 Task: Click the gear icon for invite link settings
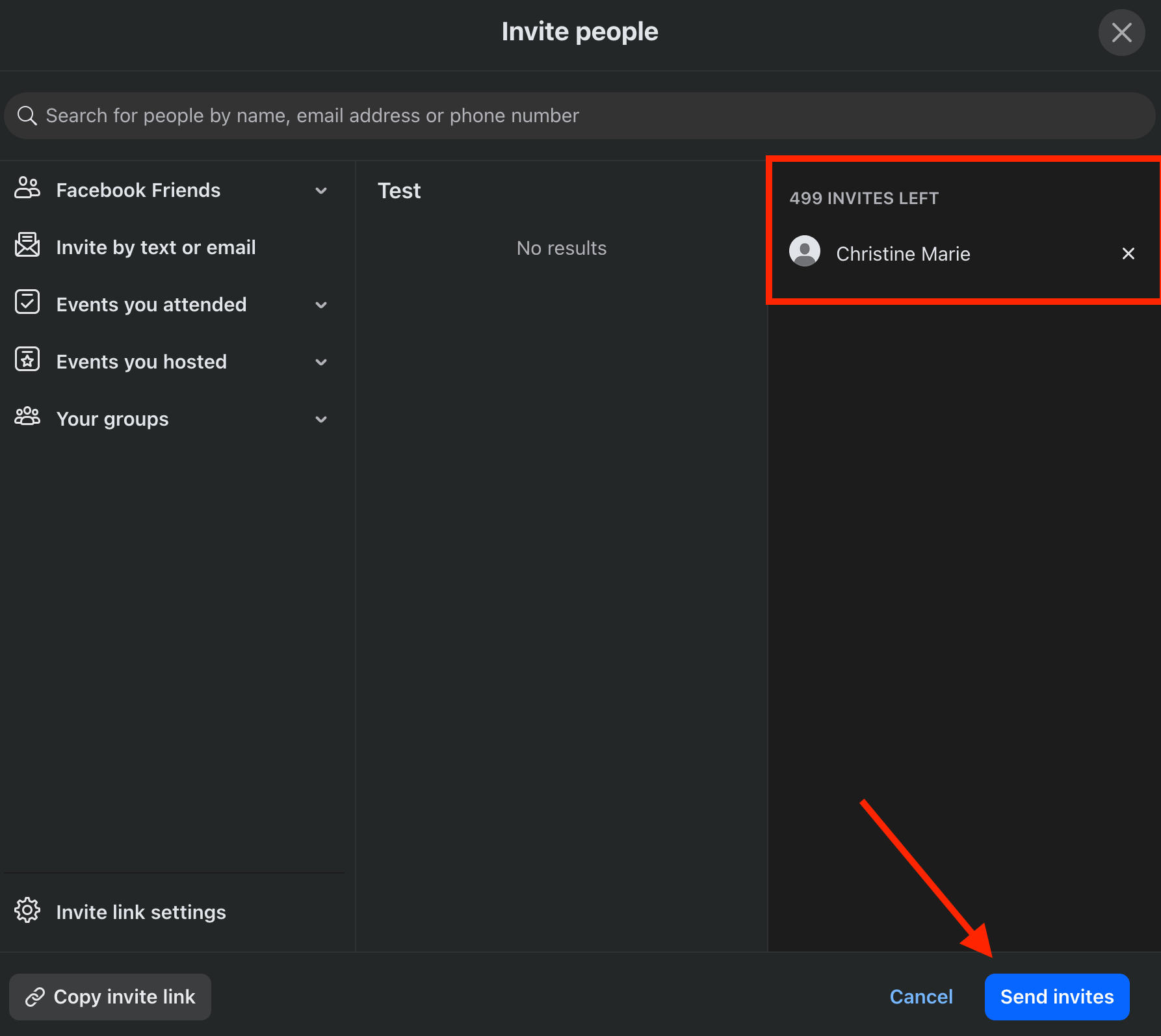27,911
